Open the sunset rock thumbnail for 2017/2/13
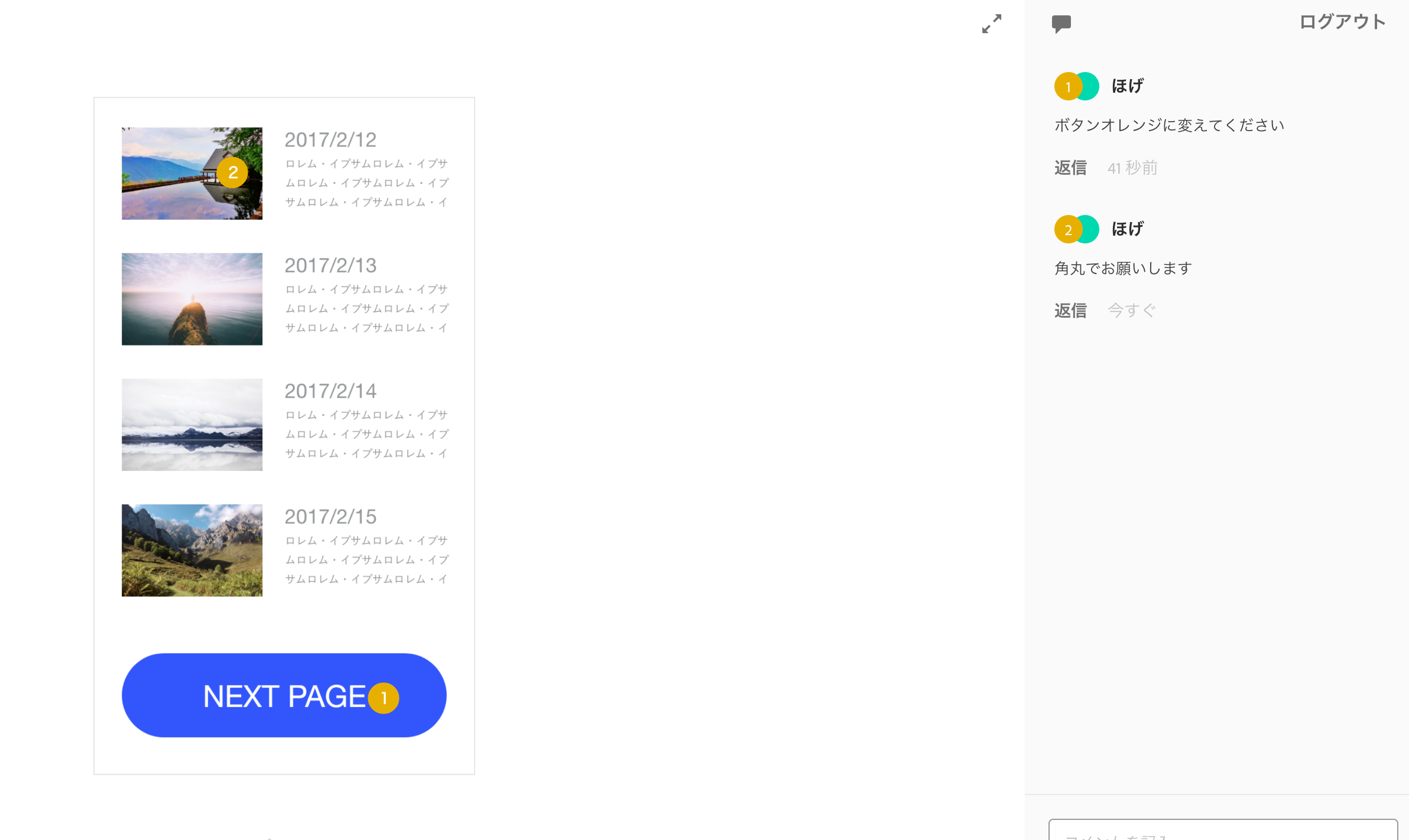1409x840 pixels. pyautogui.click(x=192, y=299)
